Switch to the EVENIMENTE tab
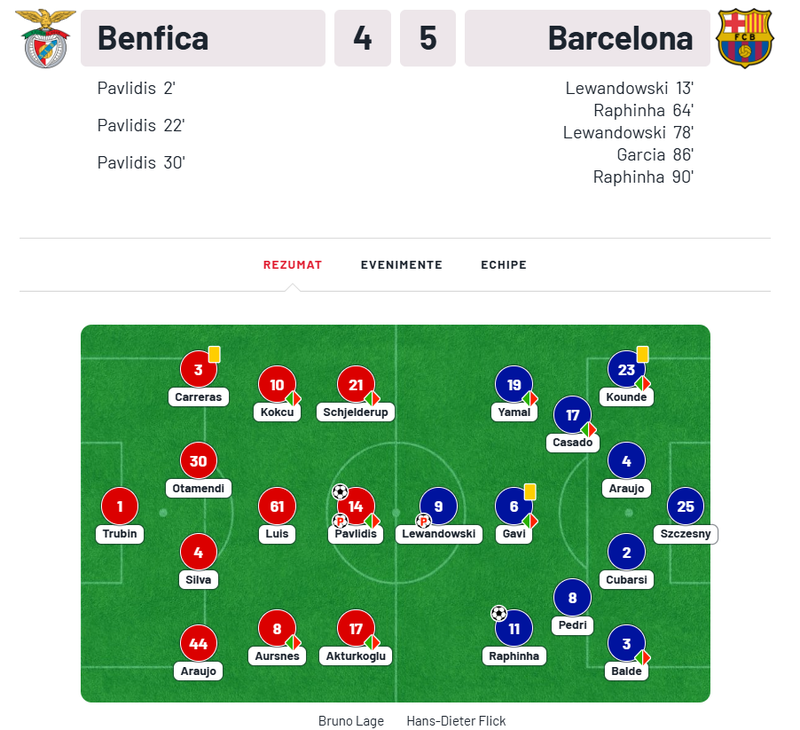 click(x=402, y=265)
